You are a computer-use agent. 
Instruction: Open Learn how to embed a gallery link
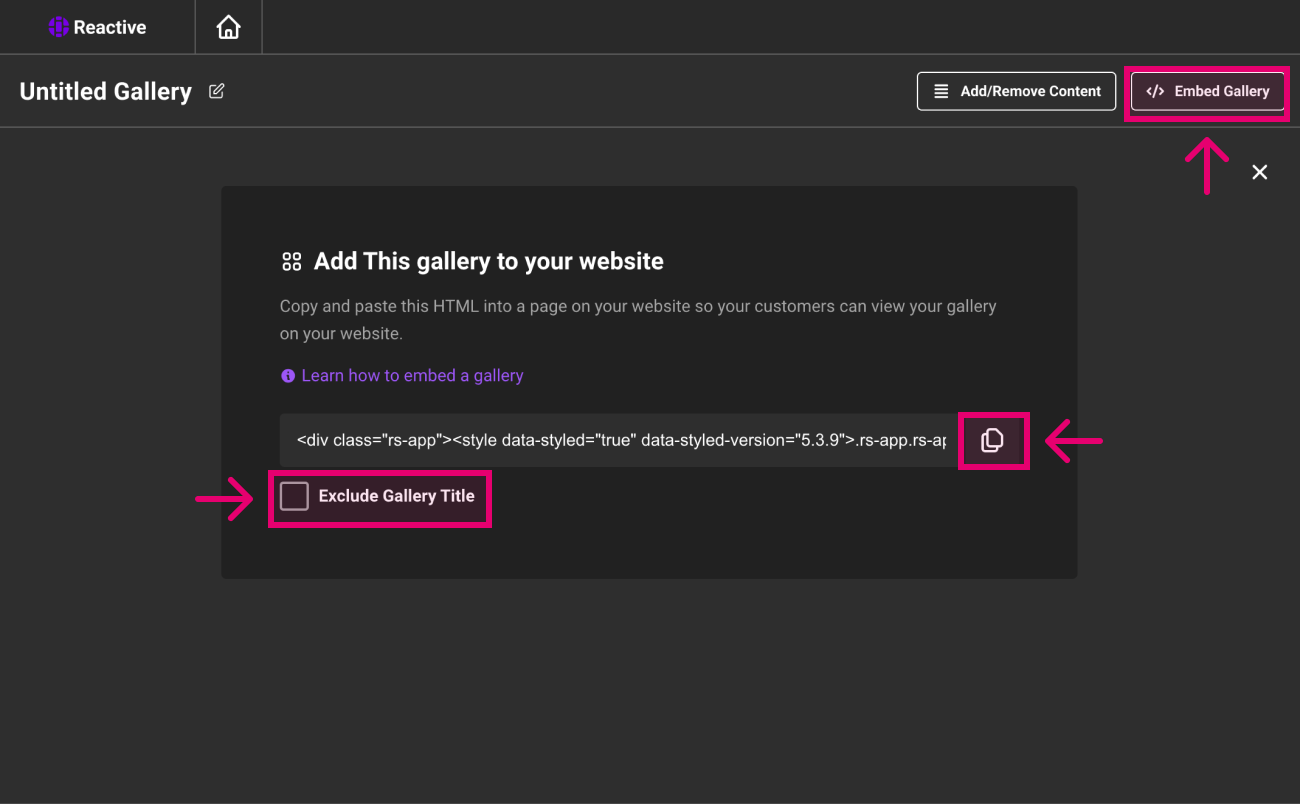[x=412, y=375]
